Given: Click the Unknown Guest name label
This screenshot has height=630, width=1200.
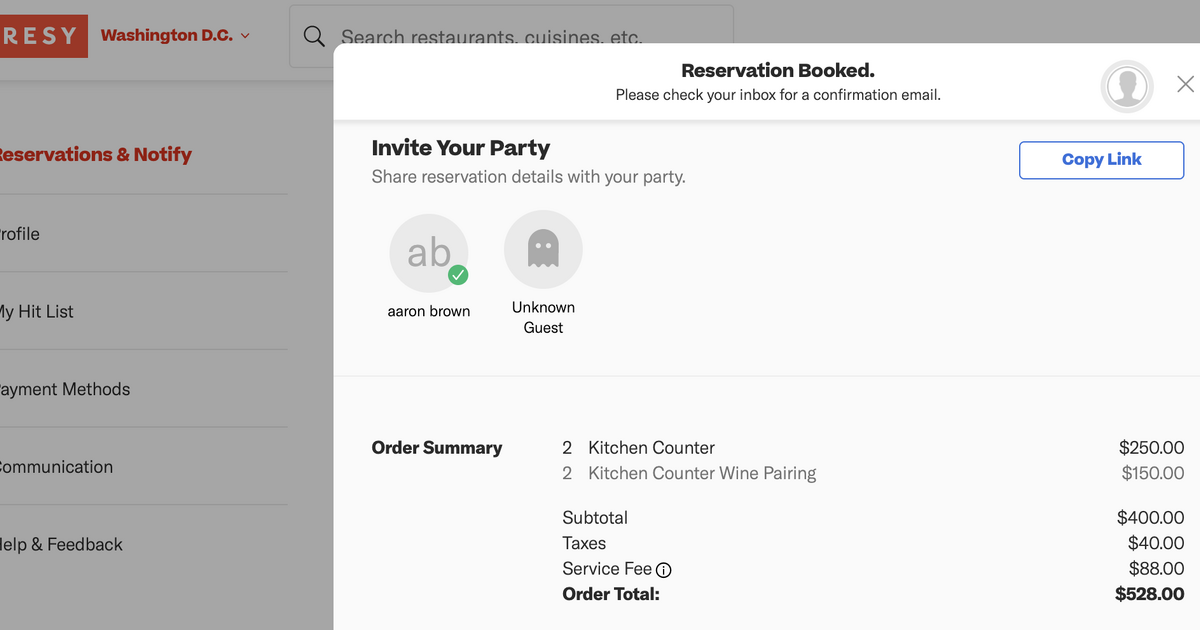Looking at the screenshot, I should [543, 318].
